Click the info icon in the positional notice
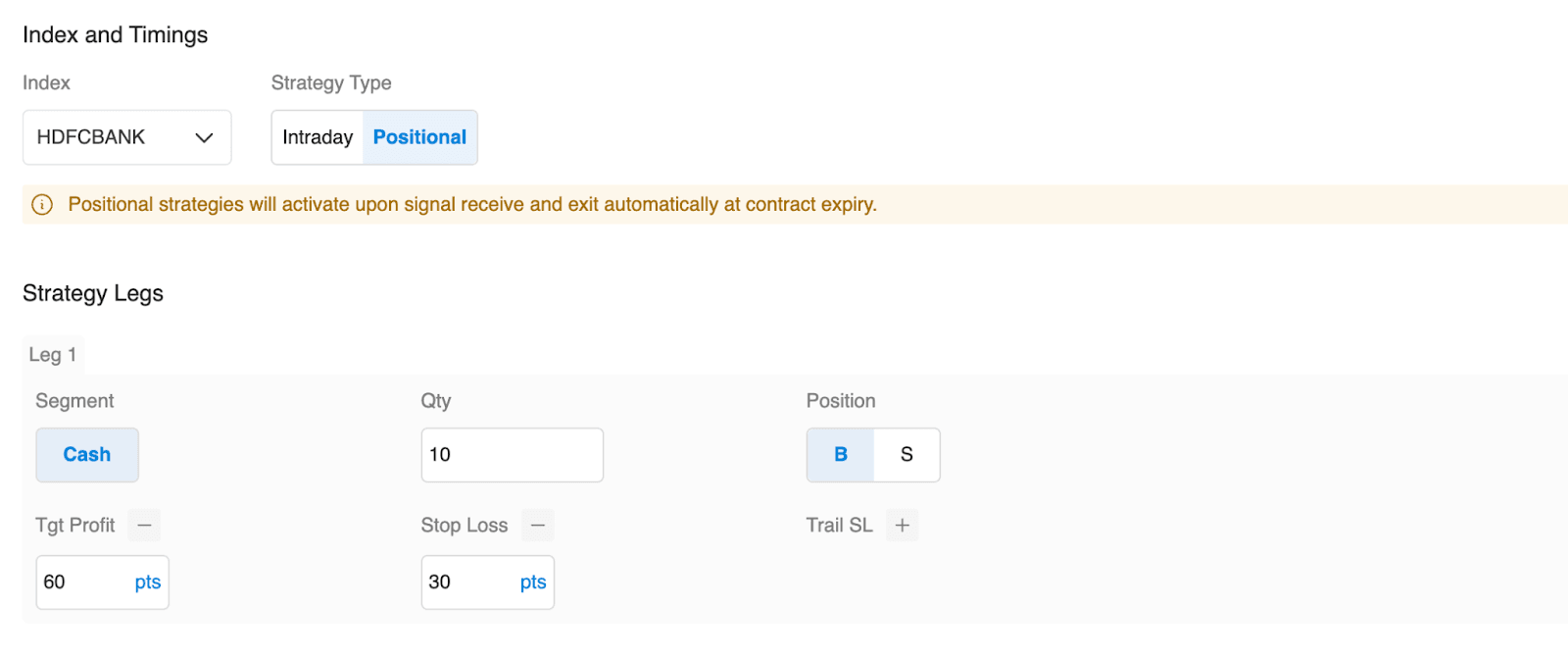 tap(42, 205)
